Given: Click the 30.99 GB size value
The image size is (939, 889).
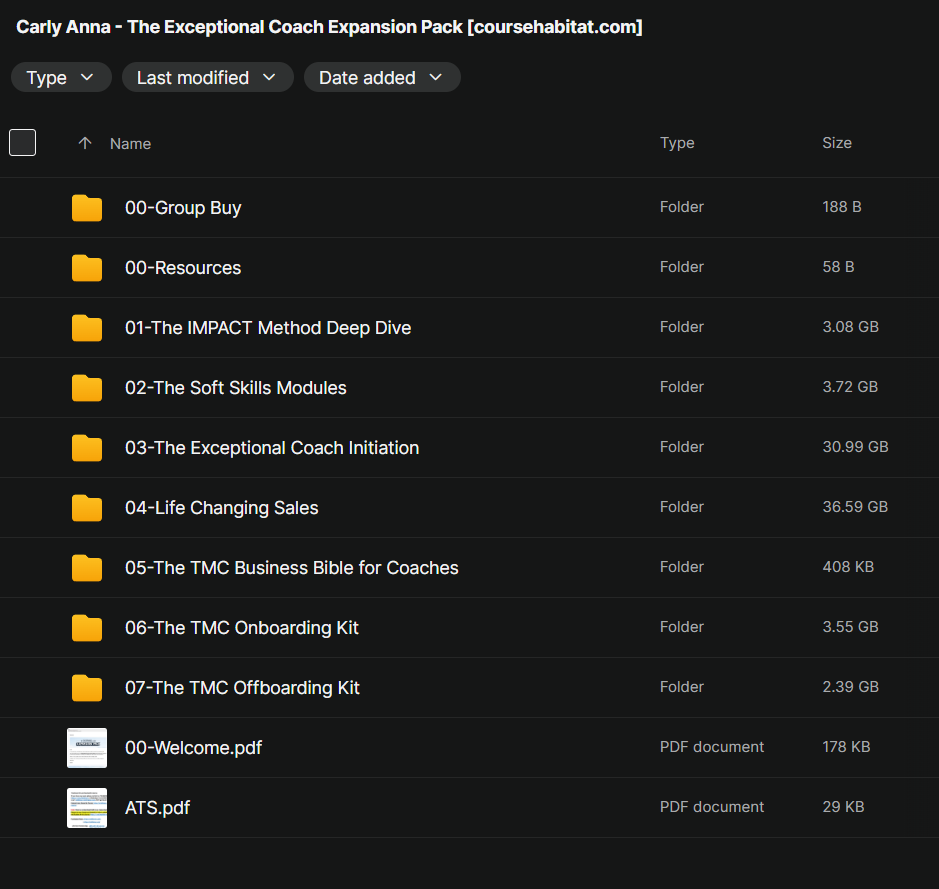Looking at the screenshot, I should pos(855,447).
